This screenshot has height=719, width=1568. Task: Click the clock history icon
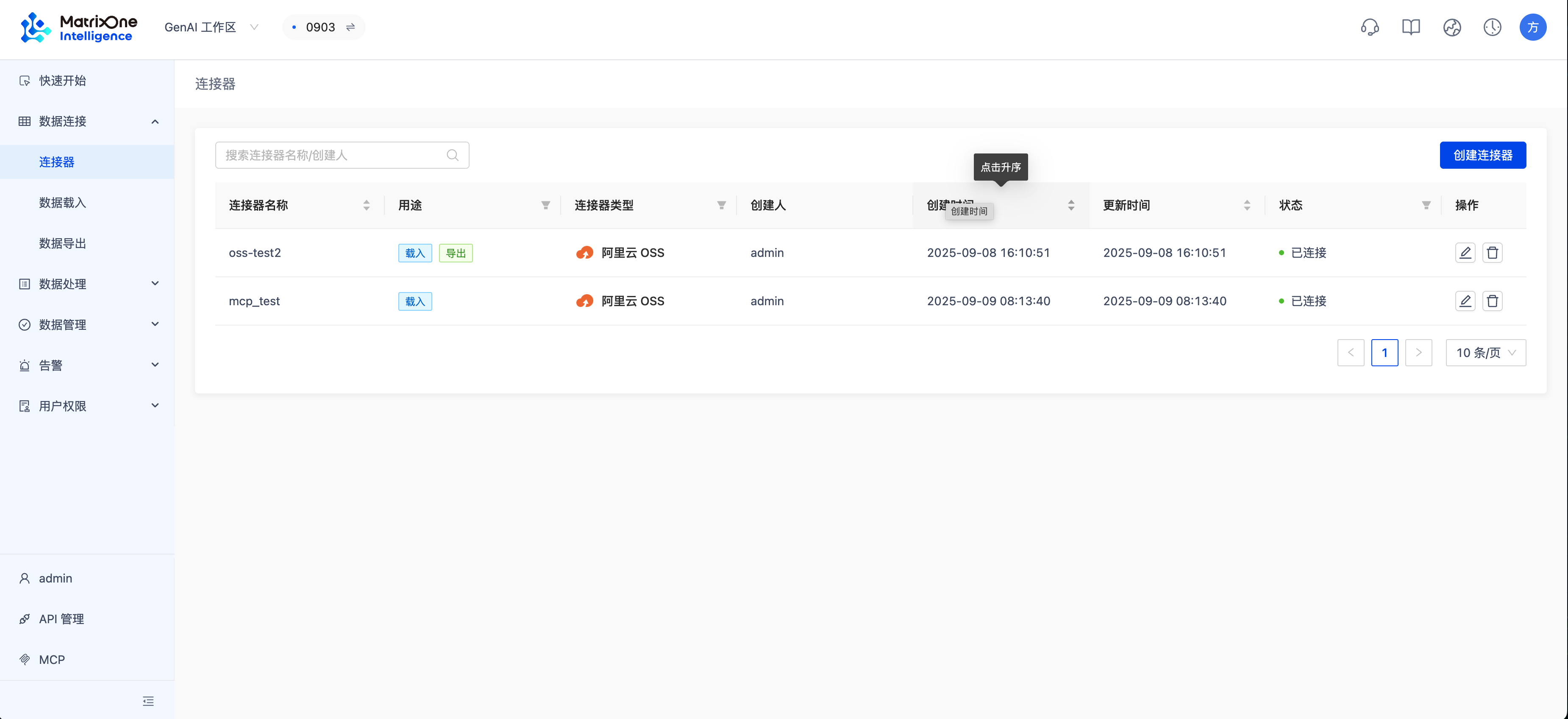[1492, 28]
